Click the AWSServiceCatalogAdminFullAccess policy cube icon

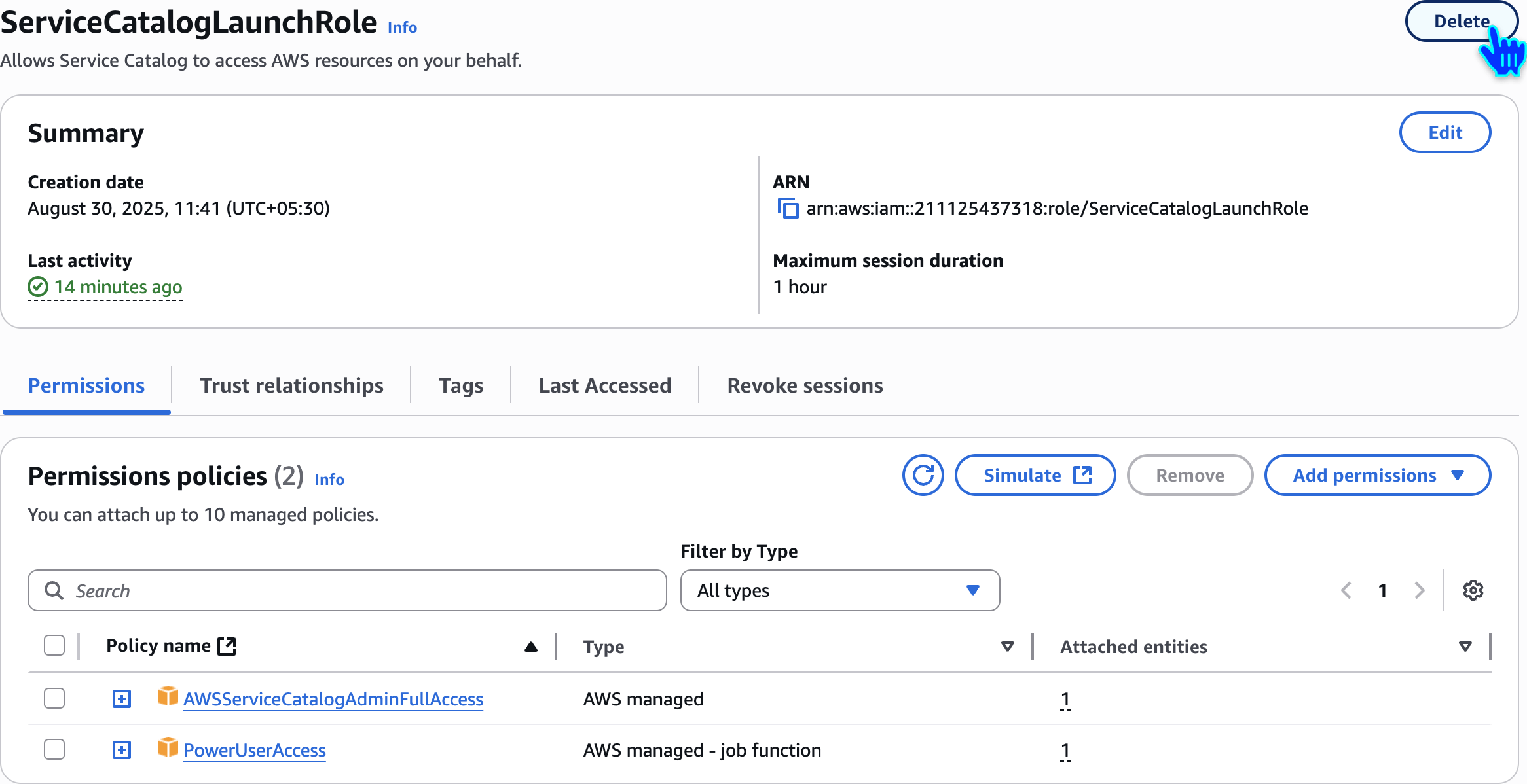pyautogui.click(x=168, y=696)
